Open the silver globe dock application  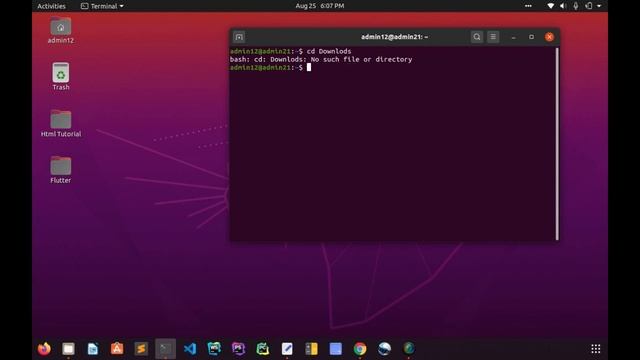(384, 349)
